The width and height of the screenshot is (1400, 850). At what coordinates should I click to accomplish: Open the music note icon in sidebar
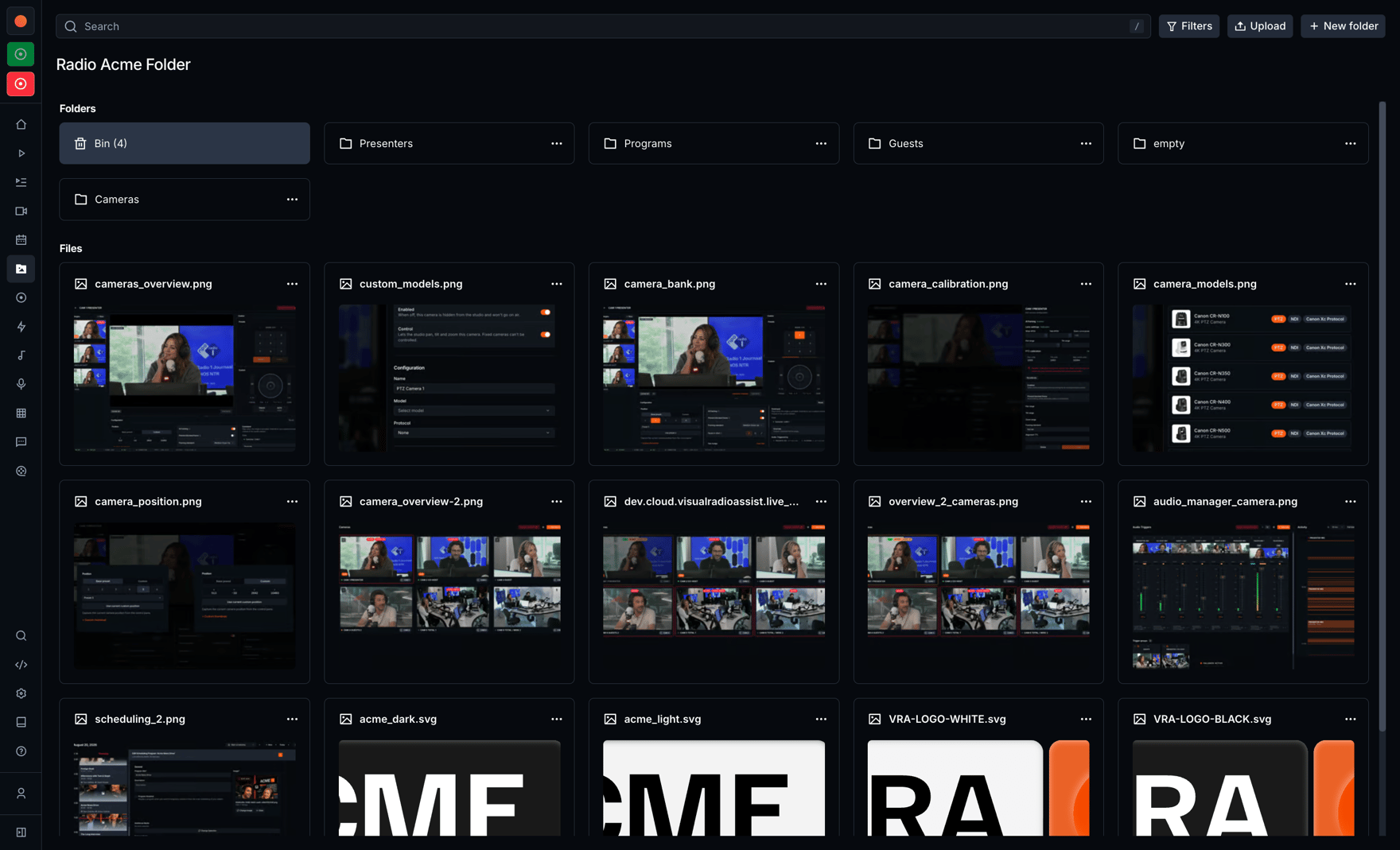pos(21,355)
